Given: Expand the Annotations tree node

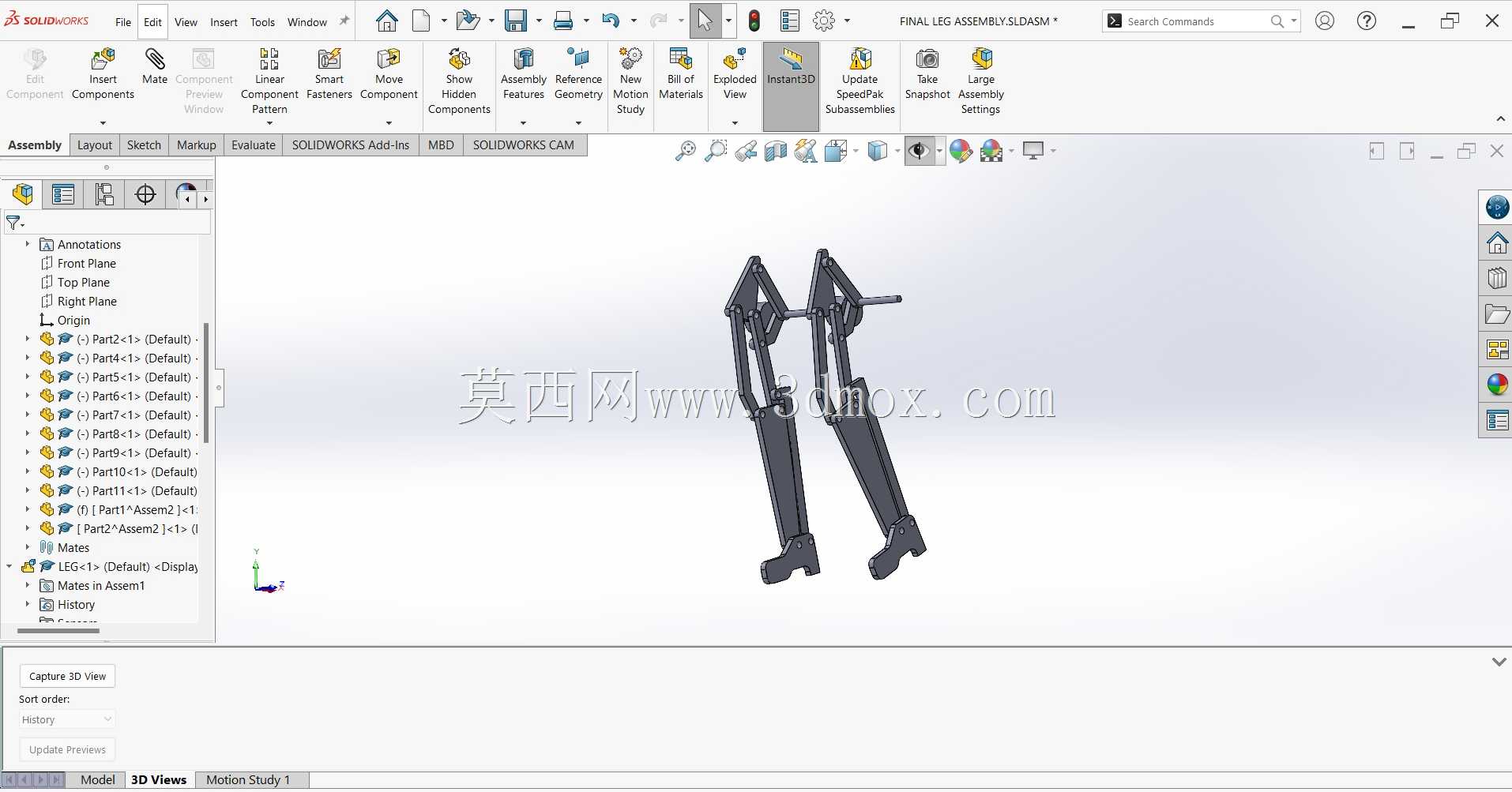Looking at the screenshot, I should 28,245.
